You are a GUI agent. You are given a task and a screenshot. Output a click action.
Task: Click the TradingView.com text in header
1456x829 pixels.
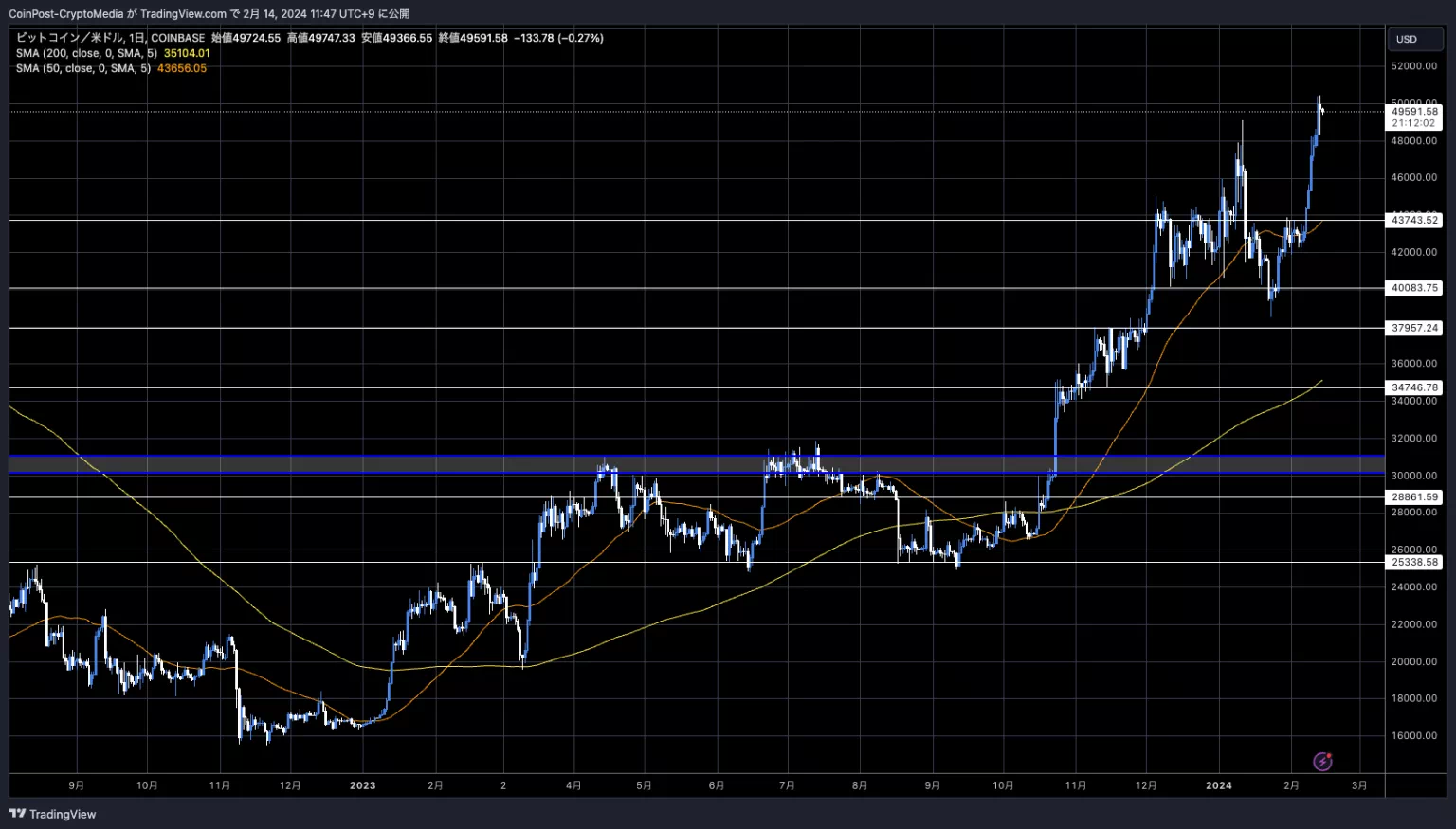point(183,13)
